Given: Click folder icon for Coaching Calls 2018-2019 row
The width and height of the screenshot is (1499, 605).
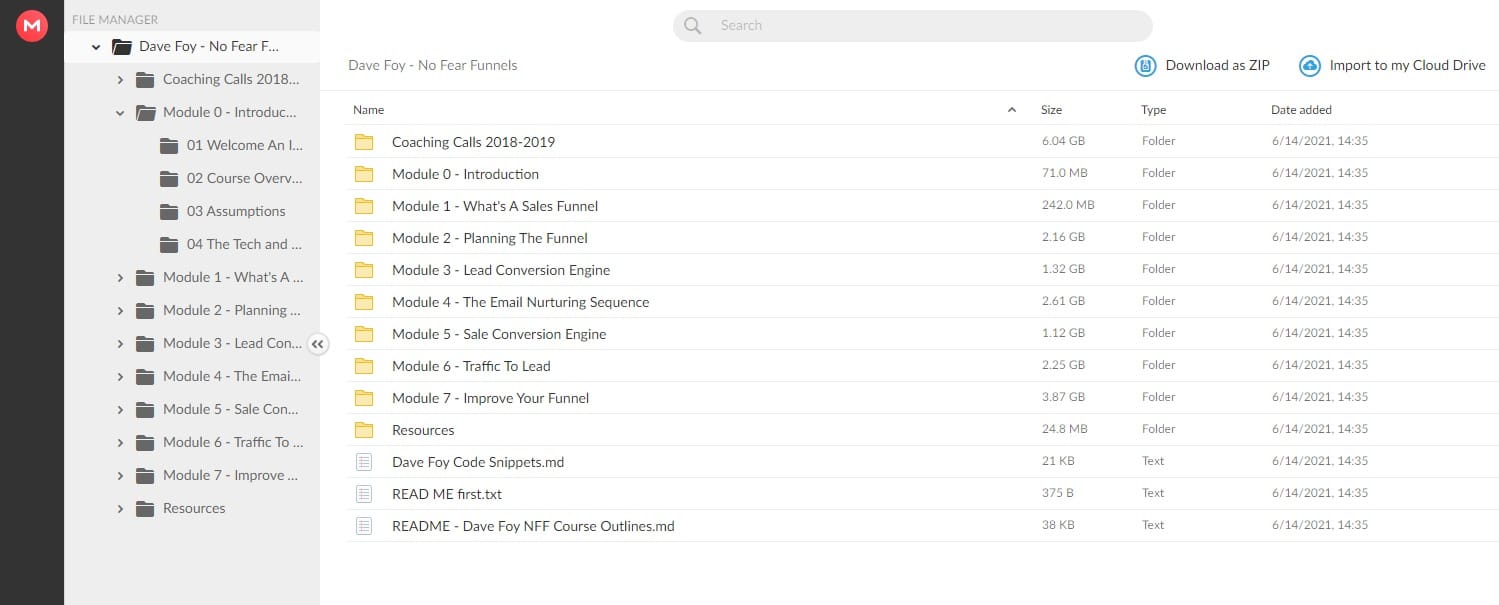Looking at the screenshot, I should pyautogui.click(x=364, y=142).
